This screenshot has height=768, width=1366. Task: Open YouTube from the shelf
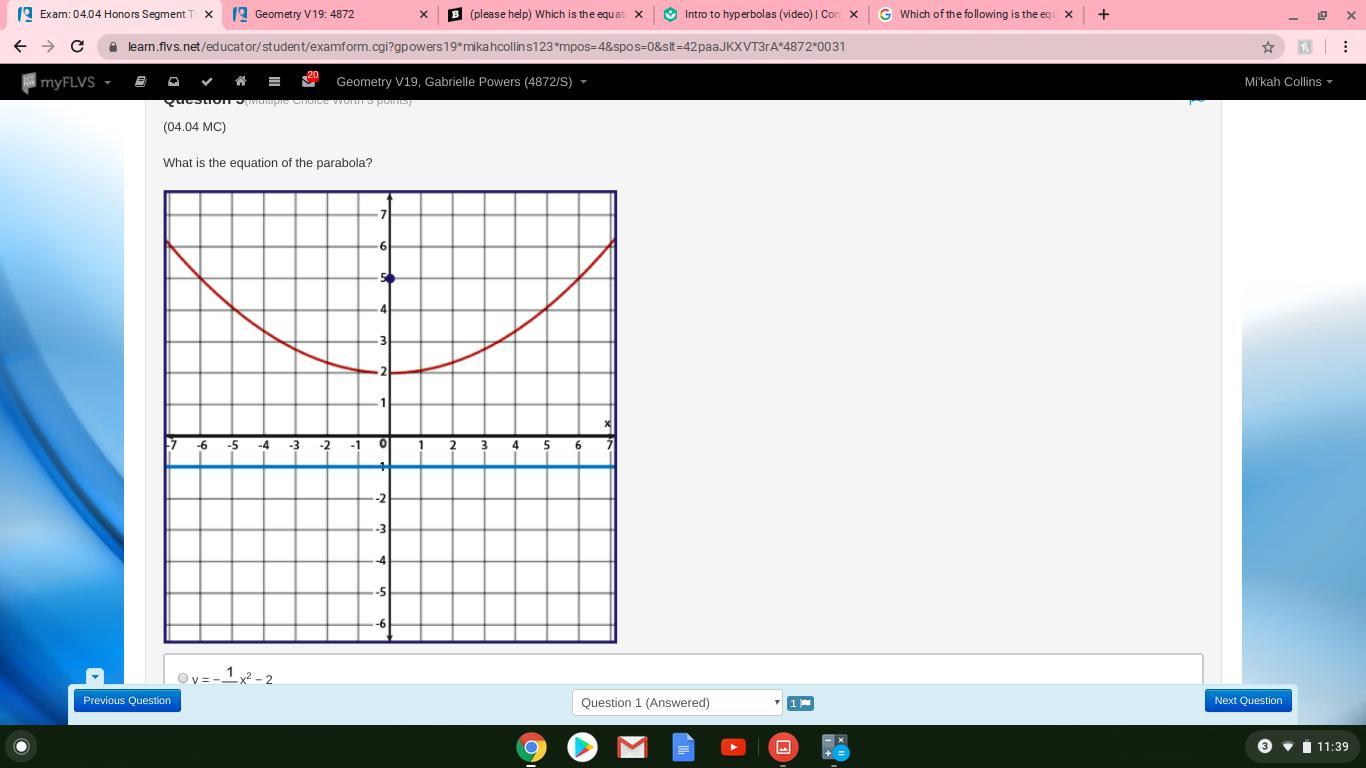pos(733,747)
